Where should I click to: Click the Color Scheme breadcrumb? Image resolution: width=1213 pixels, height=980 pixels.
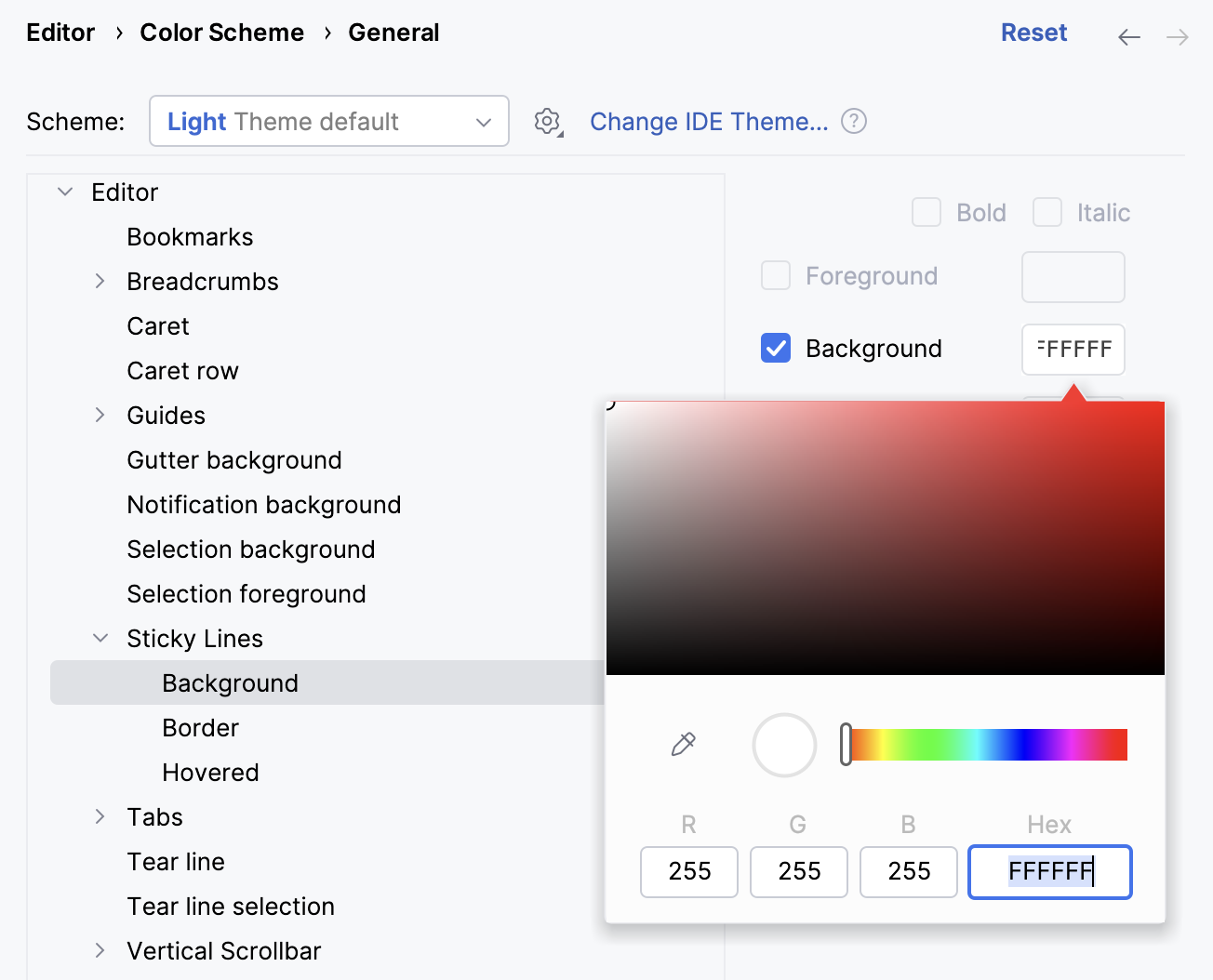tap(221, 32)
